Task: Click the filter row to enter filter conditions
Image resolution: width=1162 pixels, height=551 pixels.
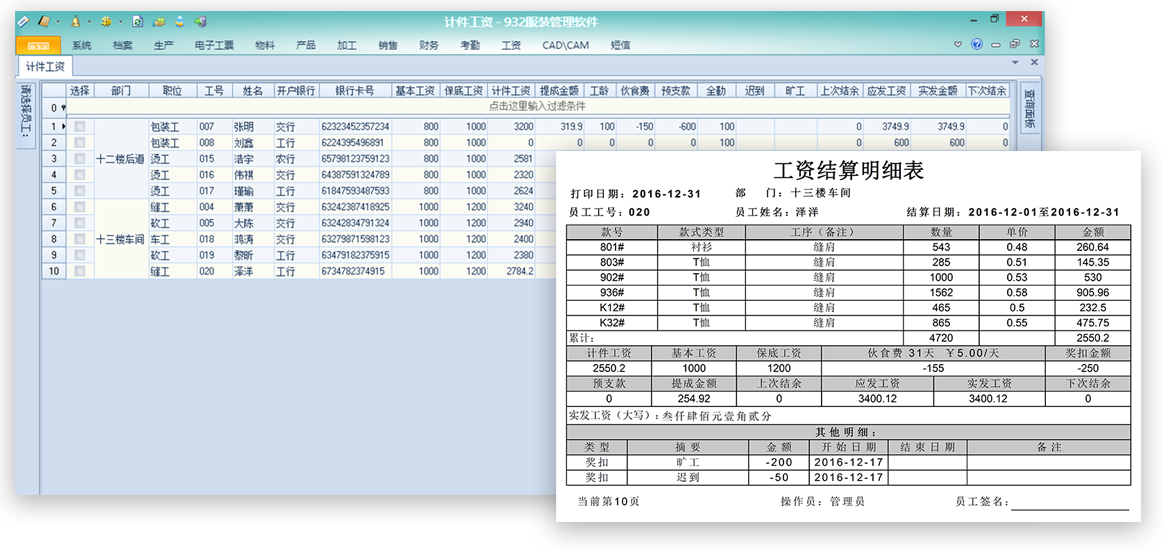Action: pyautogui.click(x=537, y=106)
